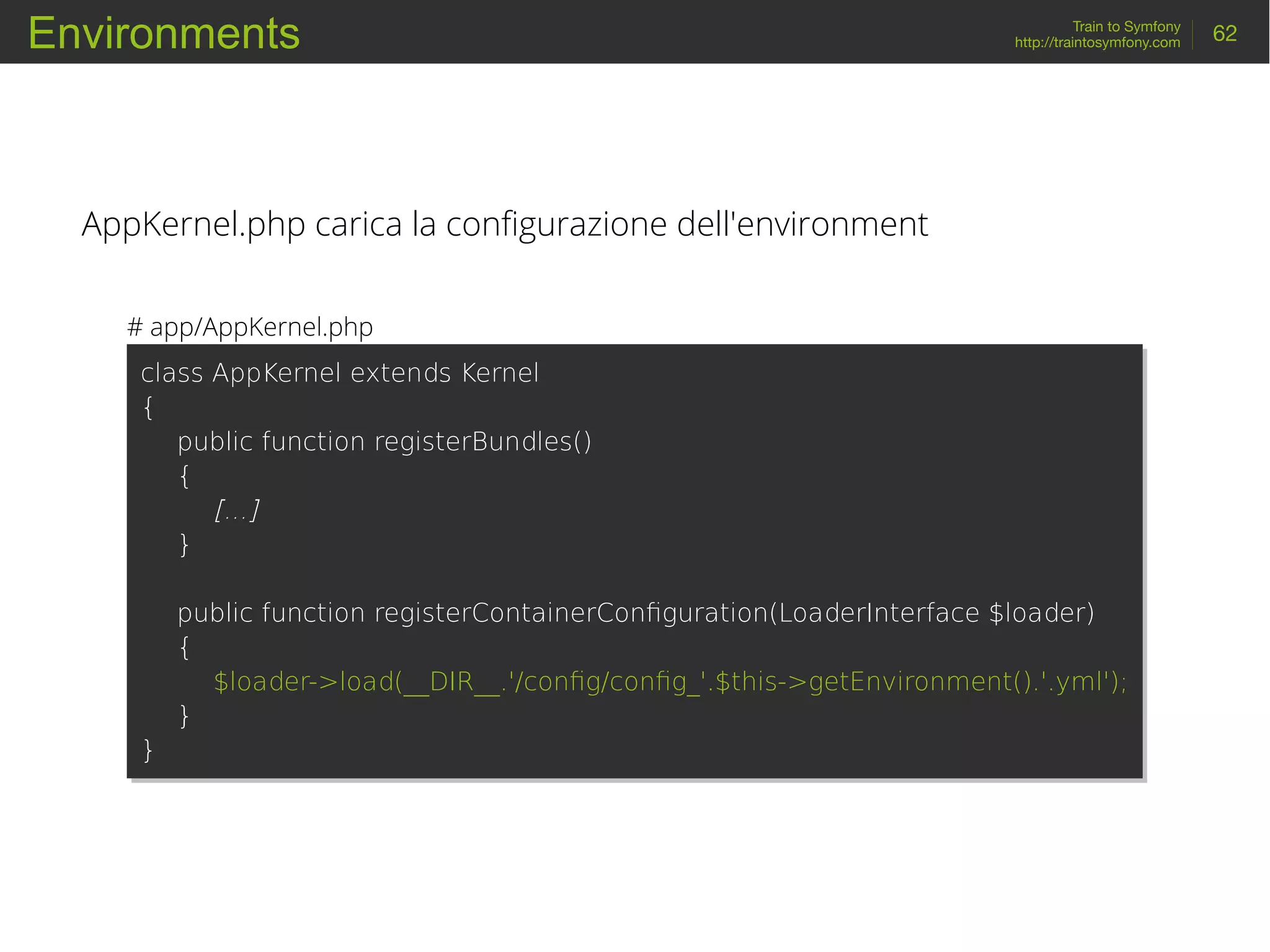This screenshot has width=1270, height=952.
Task: Click the 'Environments' slide title
Action: coord(164,33)
